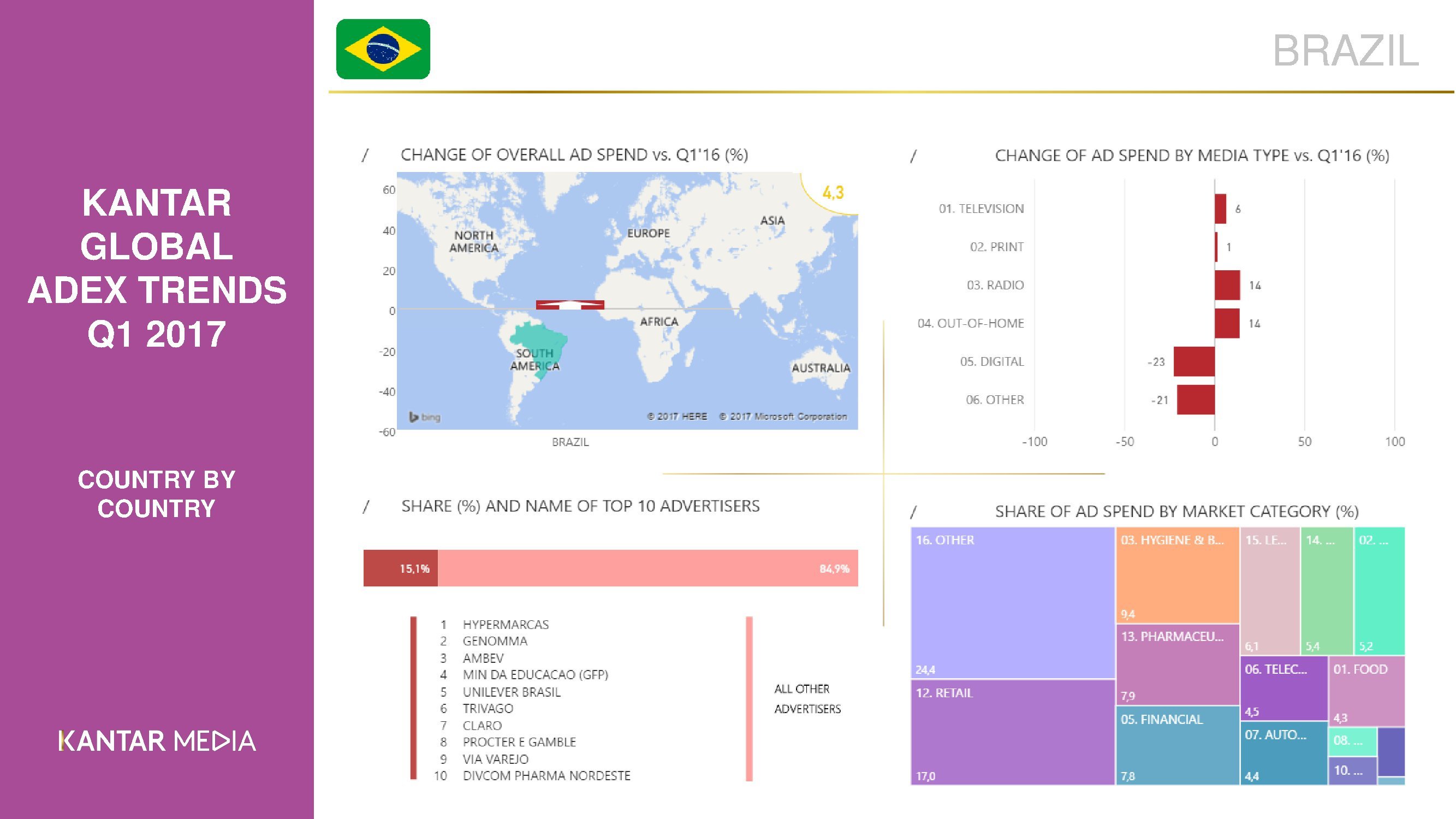Click UNILEVER BRASIL in the list
Image resolution: width=1456 pixels, height=819 pixels.
[512, 692]
